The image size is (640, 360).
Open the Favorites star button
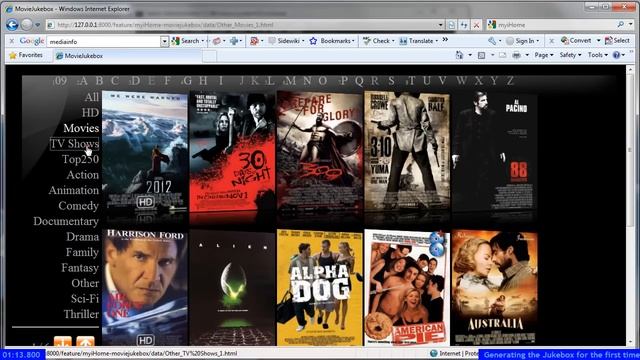point(26,55)
